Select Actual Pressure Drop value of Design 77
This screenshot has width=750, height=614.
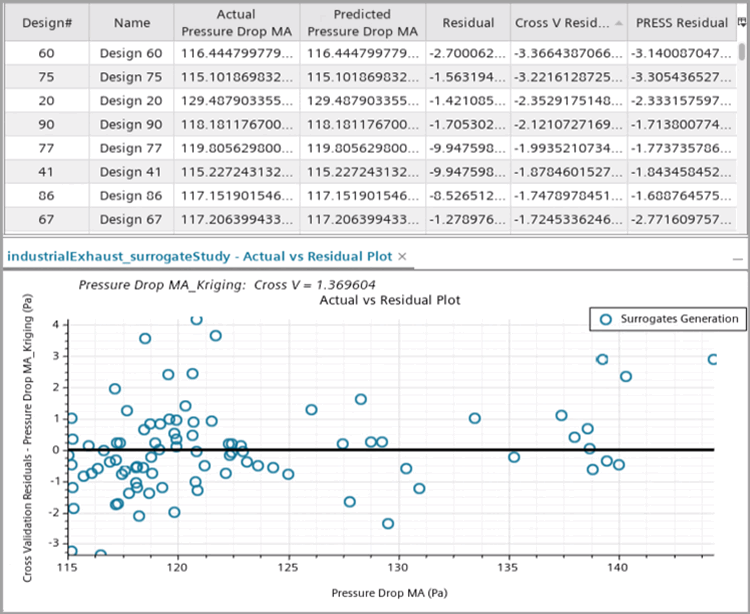pos(237,148)
